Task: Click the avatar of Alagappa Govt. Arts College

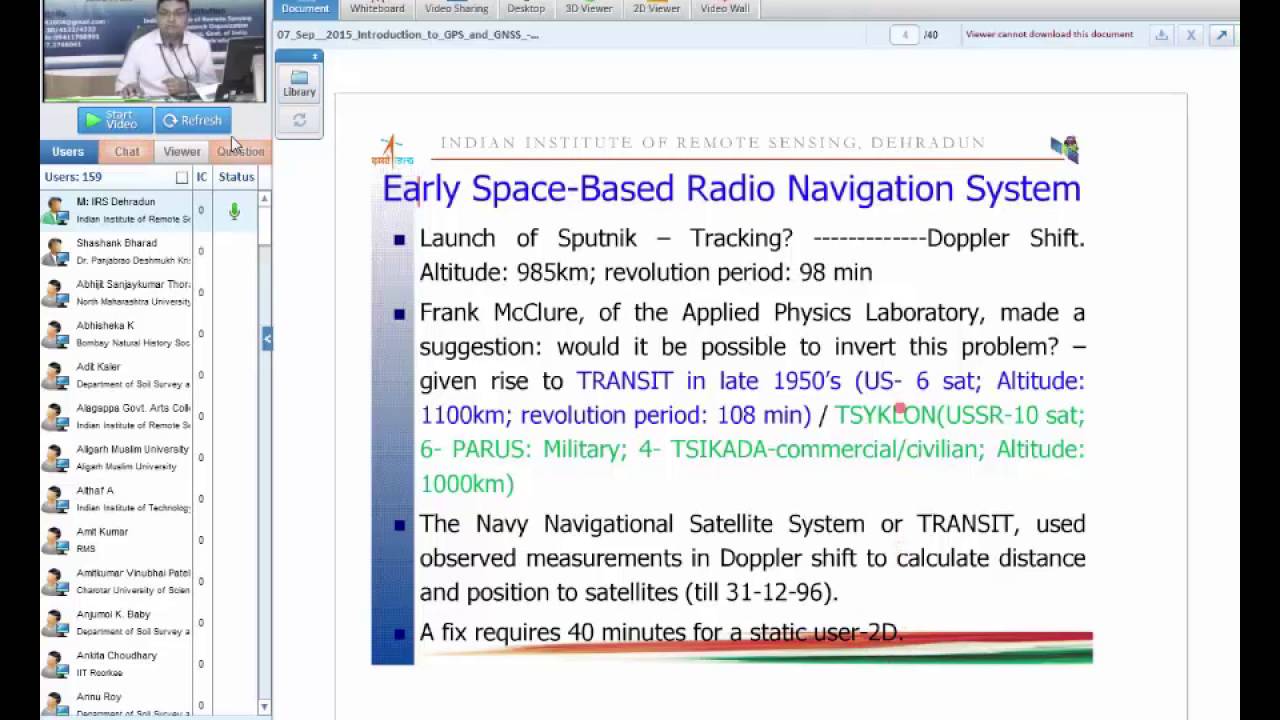Action: (x=55, y=417)
